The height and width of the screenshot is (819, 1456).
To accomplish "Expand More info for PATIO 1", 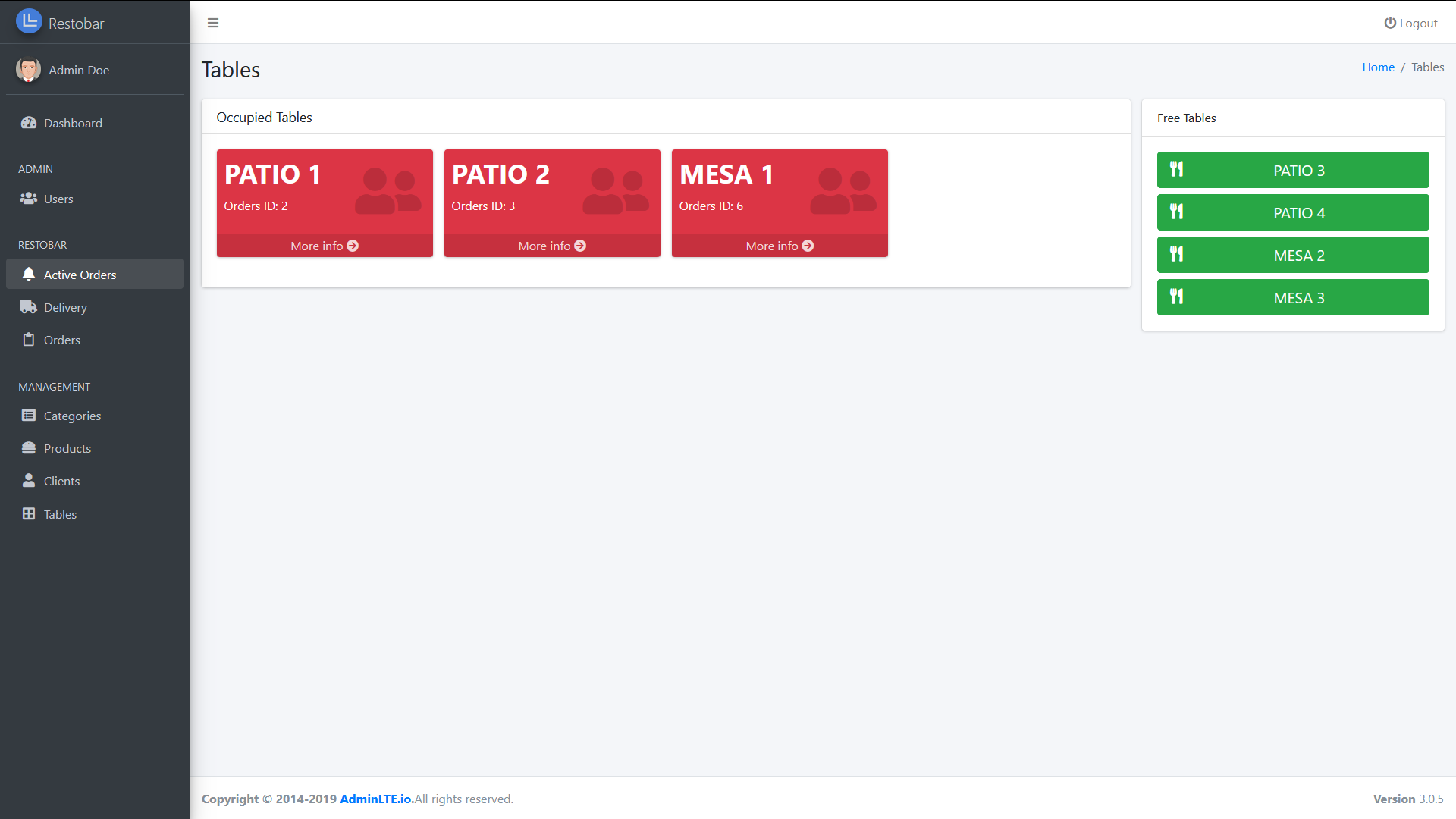I will click(x=325, y=246).
